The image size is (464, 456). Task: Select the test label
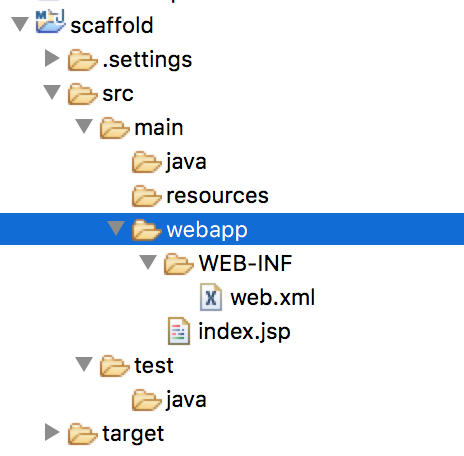[154, 366]
